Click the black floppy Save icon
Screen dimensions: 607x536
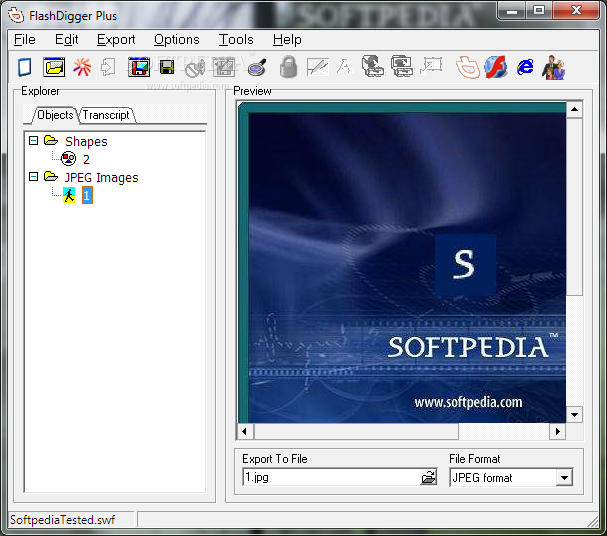tap(167, 67)
